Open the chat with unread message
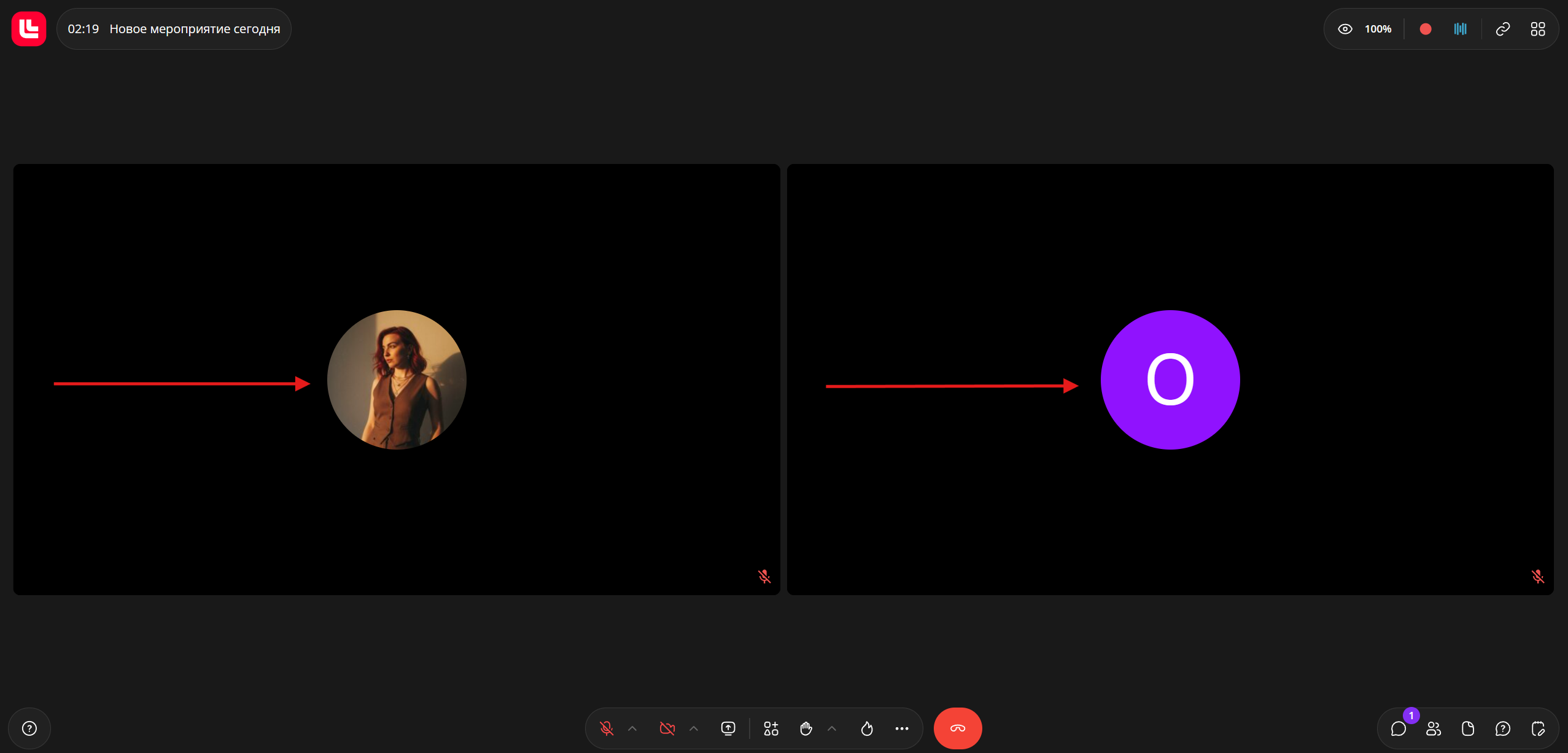The height and width of the screenshot is (753, 1568). pyautogui.click(x=1399, y=728)
